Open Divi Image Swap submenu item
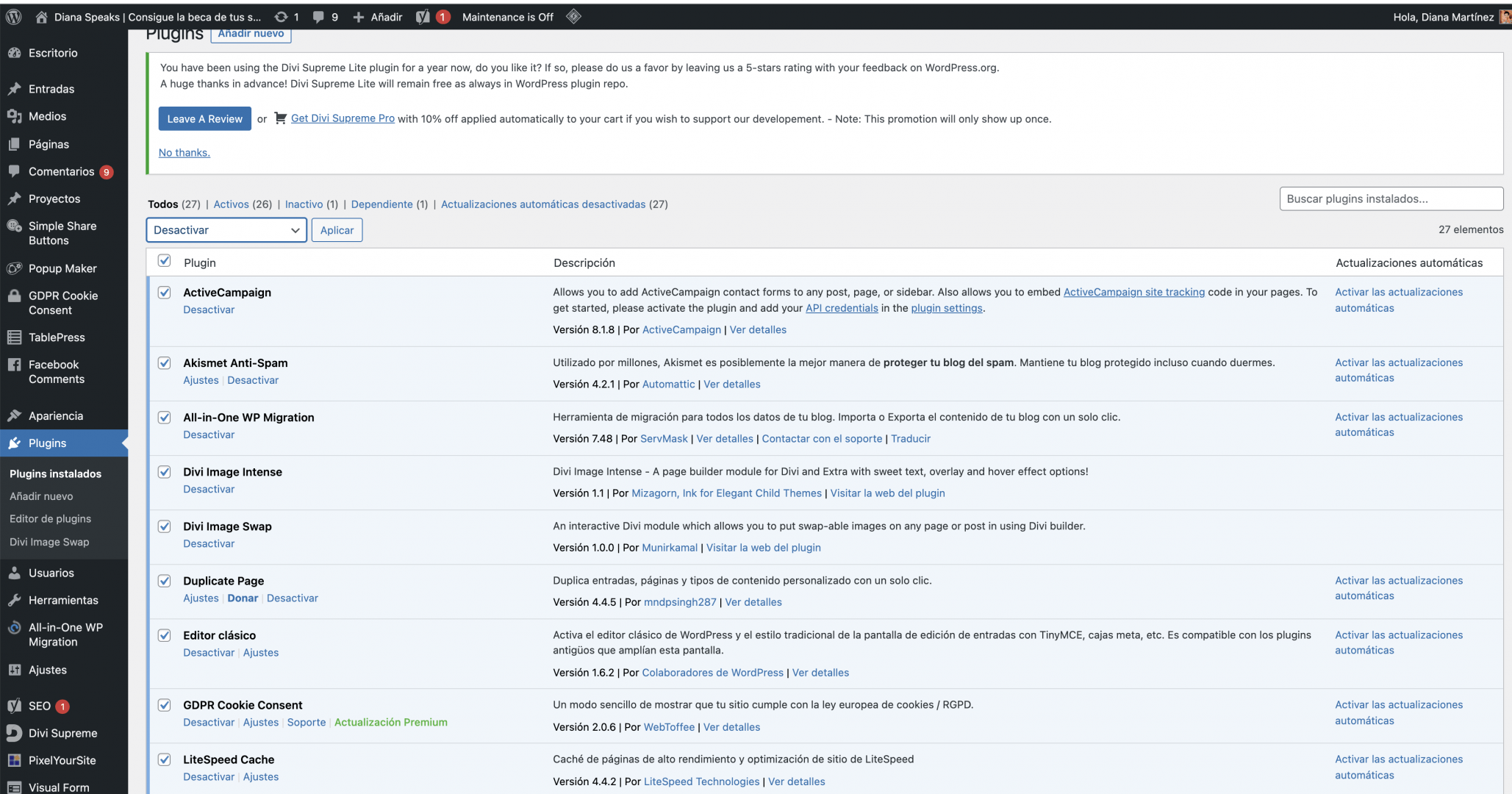 click(x=49, y=542)
